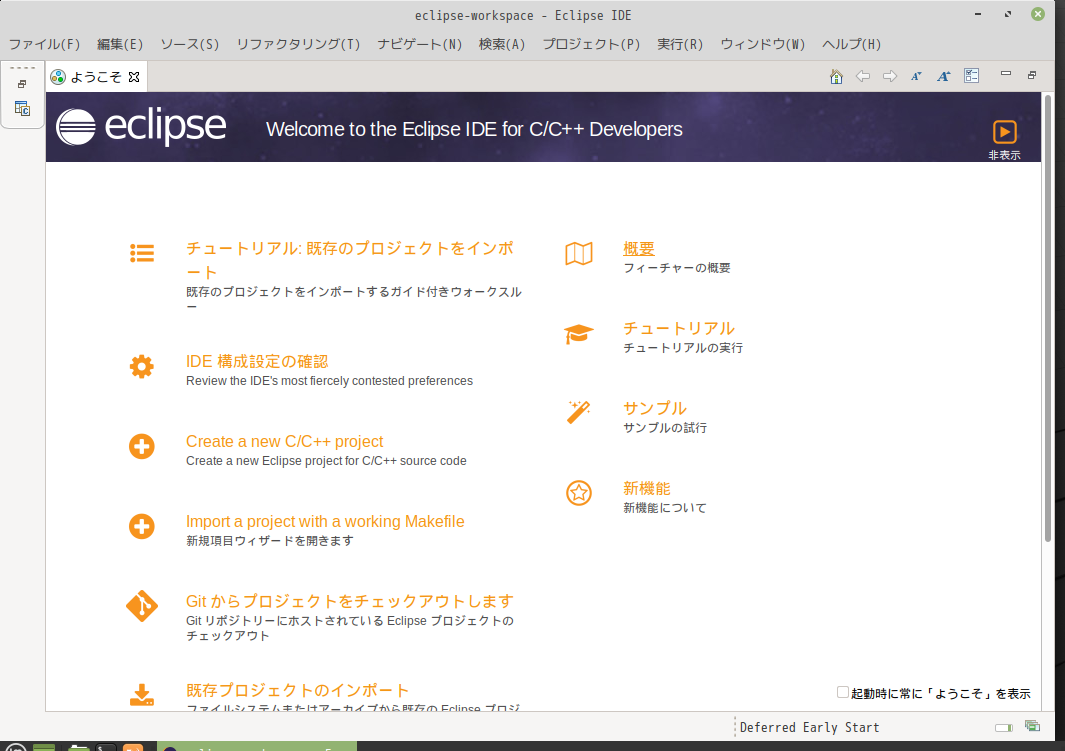
Task: Open the ヘルプ(H) menu
Action: coord(851,44)
